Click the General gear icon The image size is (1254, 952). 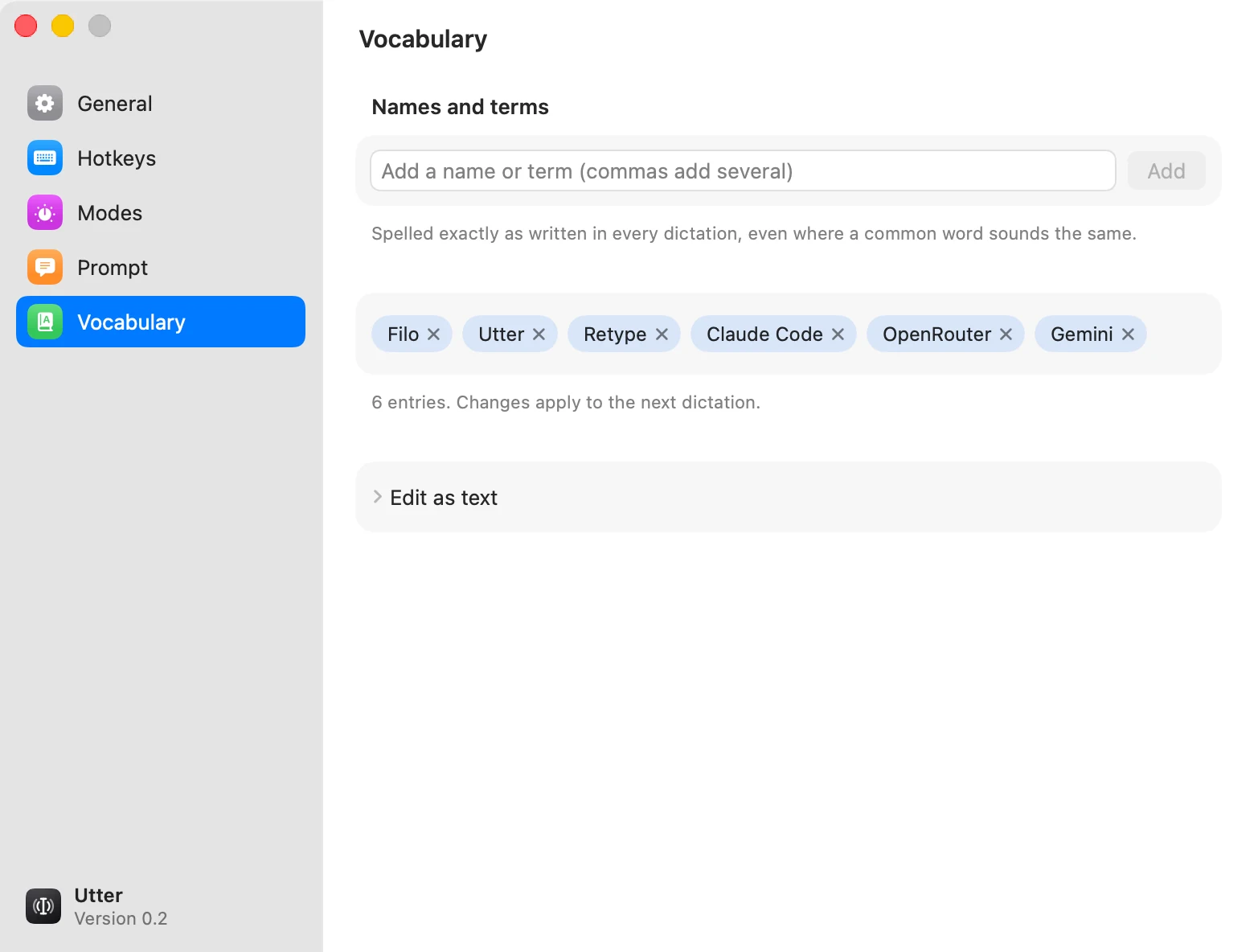pyautogui.click(x=45, y=103)
